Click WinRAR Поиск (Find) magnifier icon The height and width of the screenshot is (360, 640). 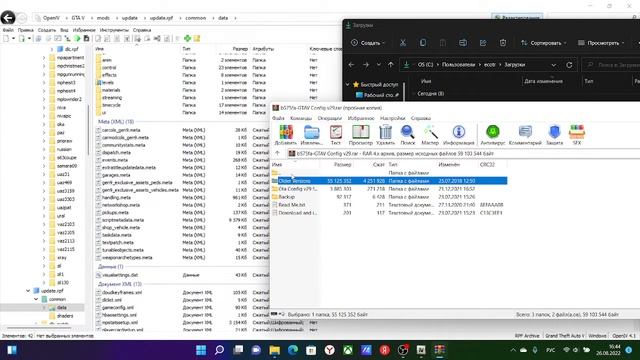coord(407,134)
